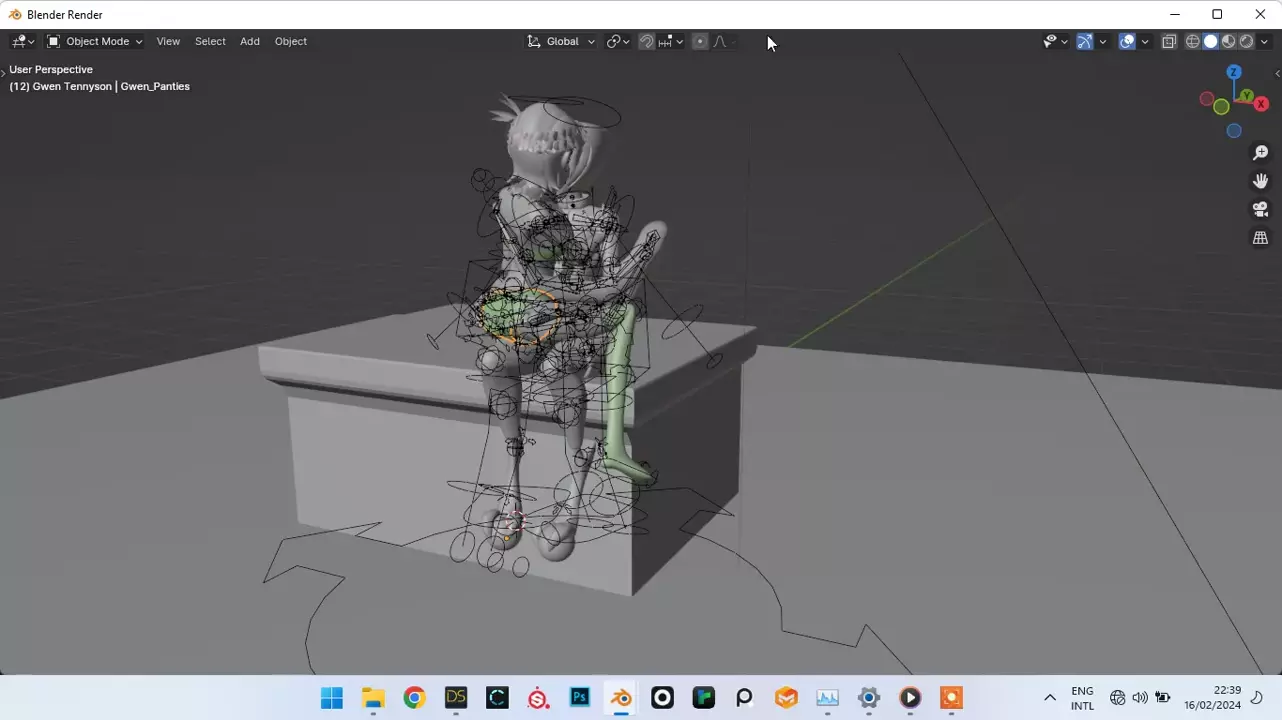Viewport: 1282px width, 720px height.
Task: Open the Object menu
Action: click(x=291, y=42)
